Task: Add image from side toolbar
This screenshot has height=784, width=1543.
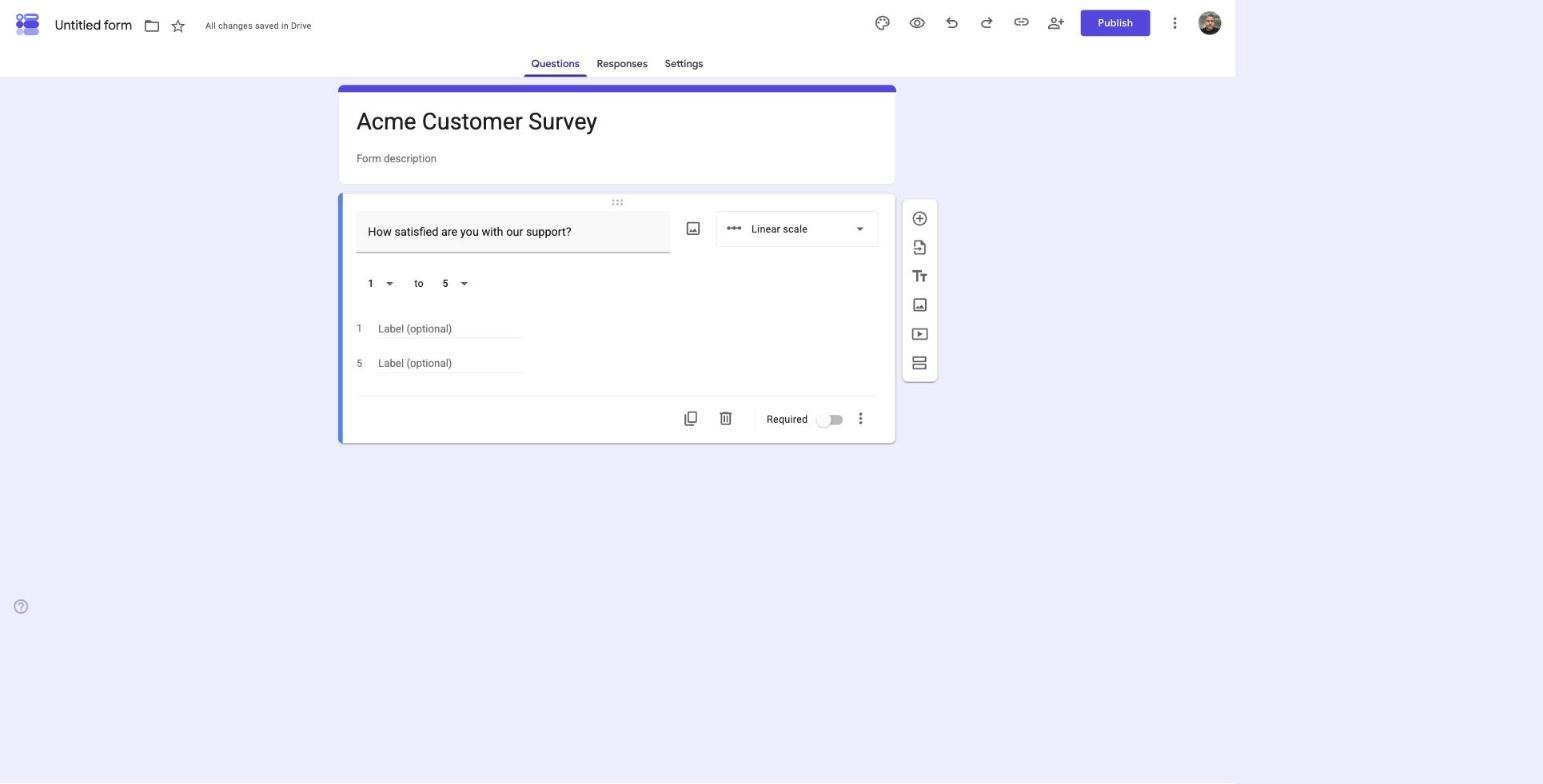Action: pyautogui.click(x=920, y=305)
